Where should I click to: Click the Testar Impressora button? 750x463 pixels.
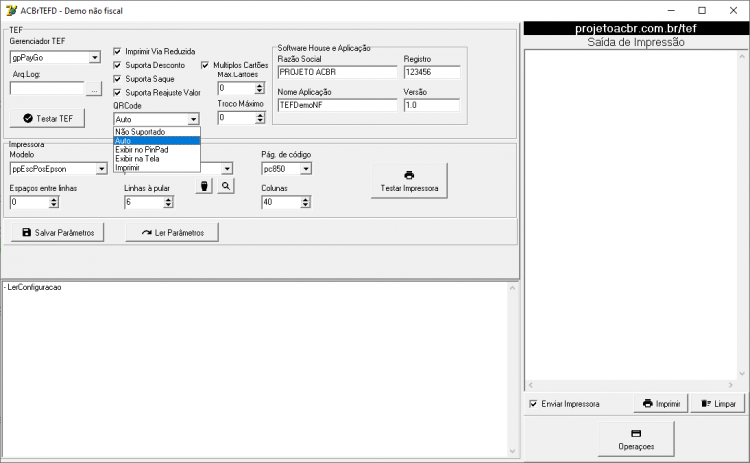pyautogui.click(x=409, y=181)
